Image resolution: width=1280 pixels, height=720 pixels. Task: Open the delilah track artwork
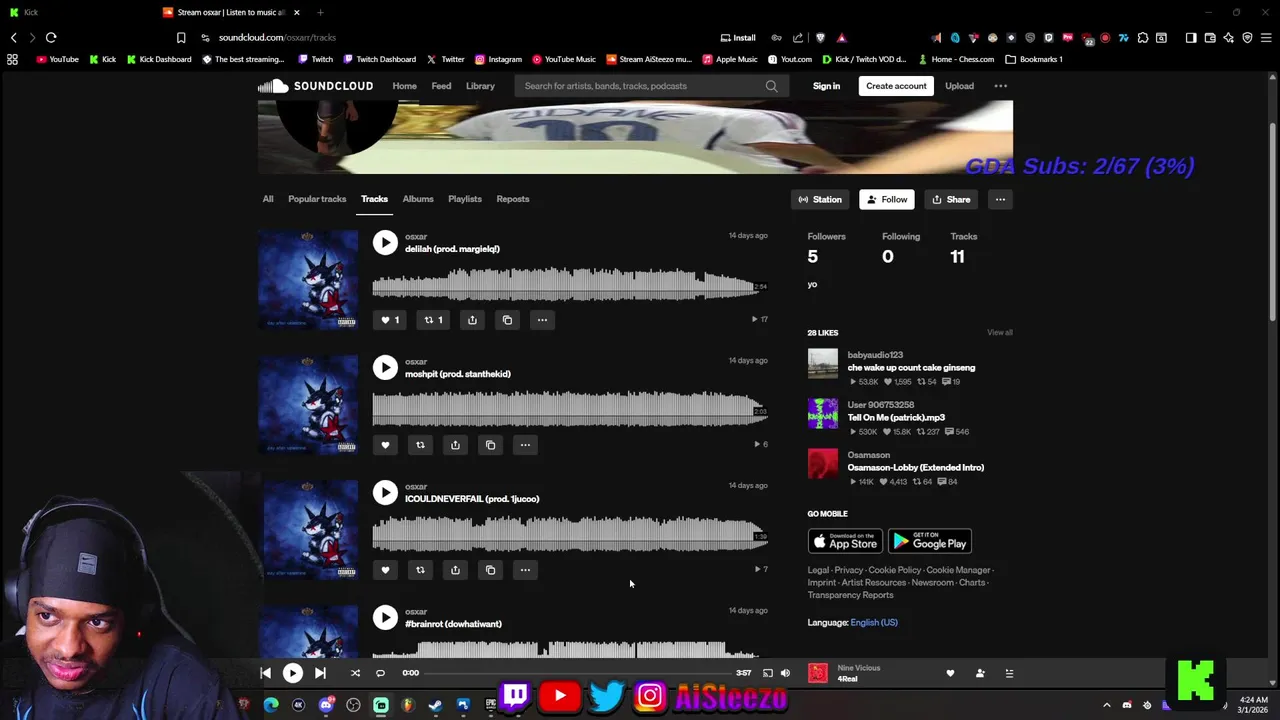pos(308,280)
